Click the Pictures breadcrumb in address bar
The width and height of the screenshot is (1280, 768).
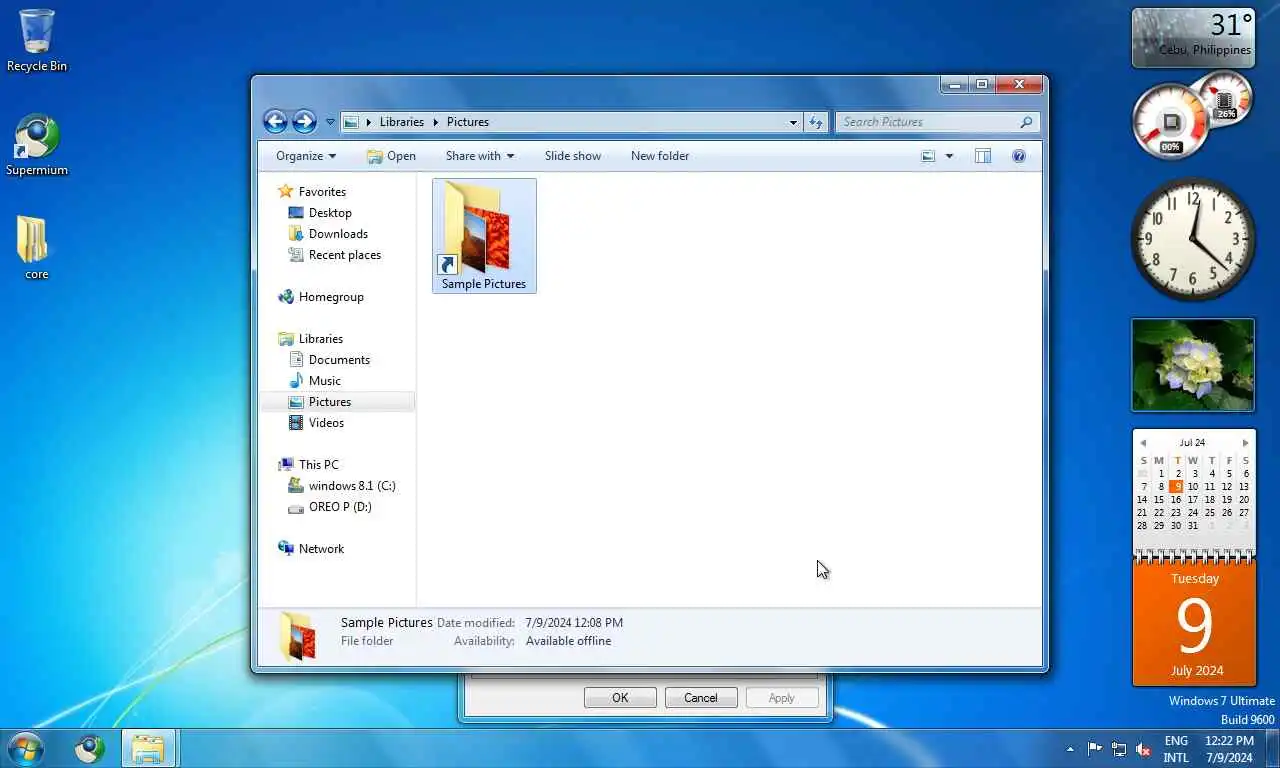[468, 122]
